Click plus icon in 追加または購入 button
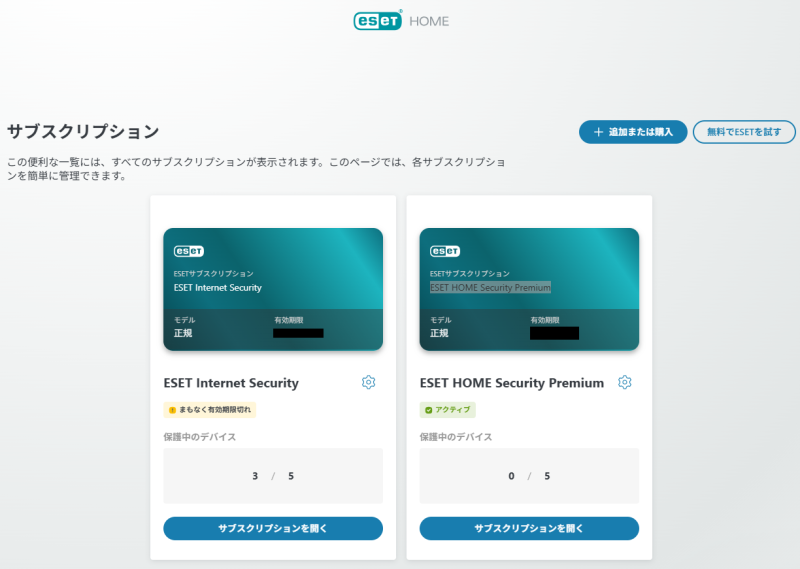800x569 pixels. tap(598, 132)
